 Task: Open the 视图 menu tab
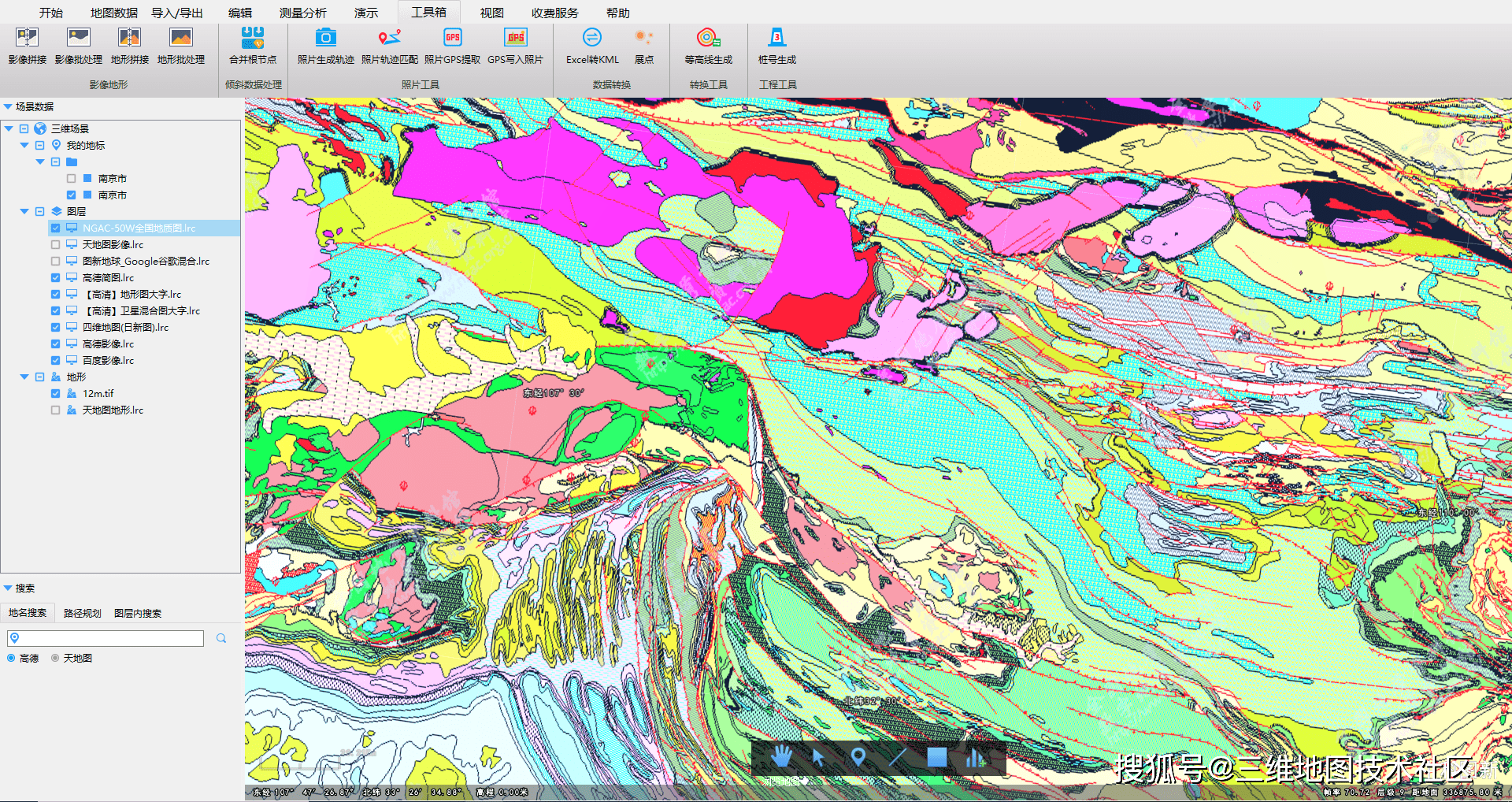point(492,13)
